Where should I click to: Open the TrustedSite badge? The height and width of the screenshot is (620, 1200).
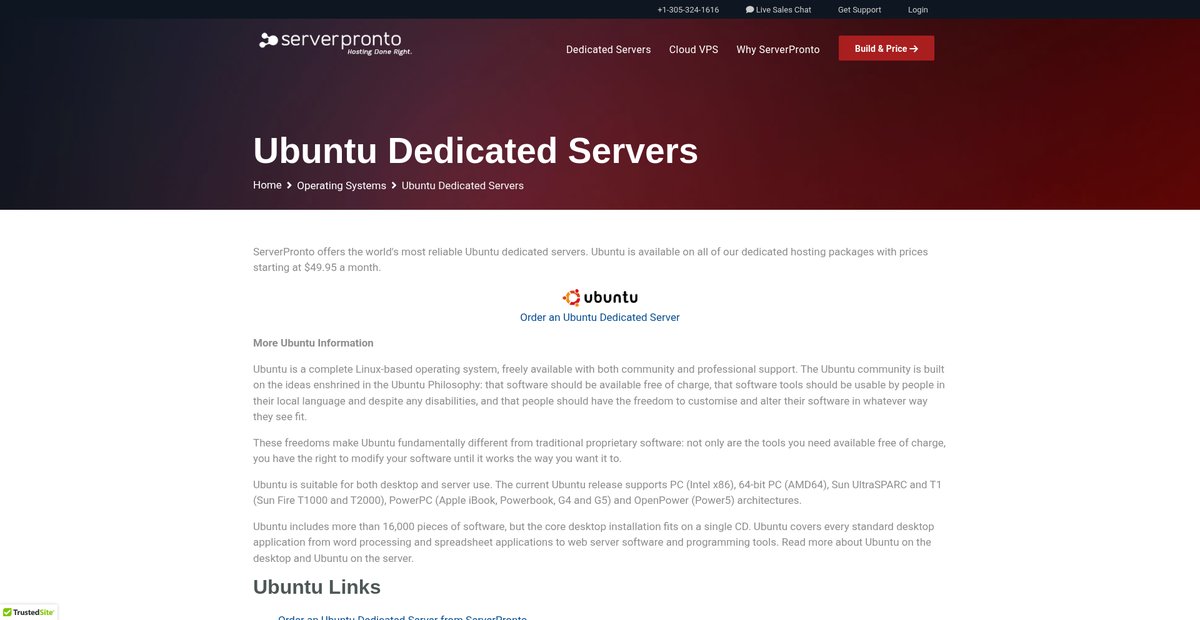[x=29, y=612]
